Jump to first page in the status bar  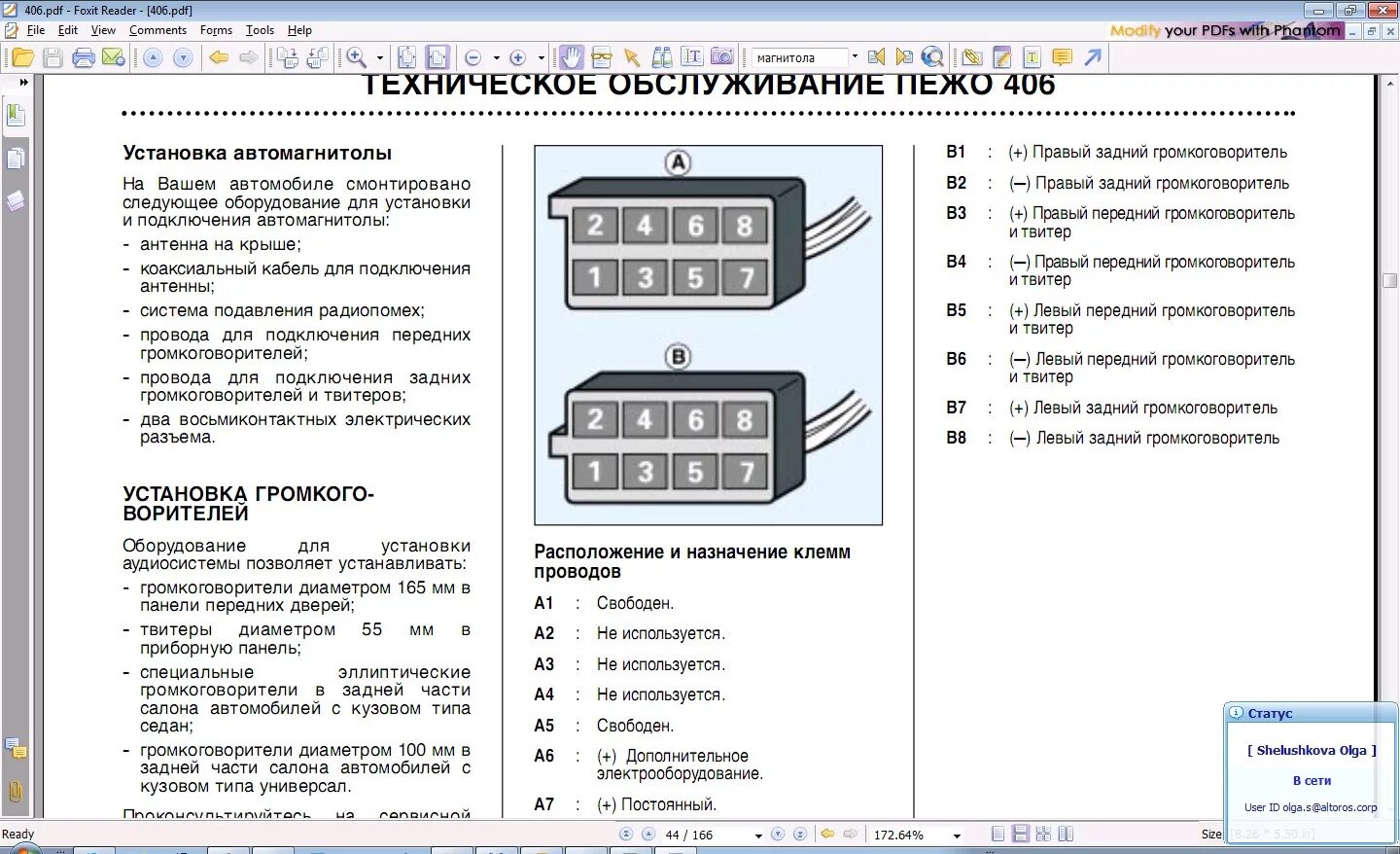pos(626,835)
